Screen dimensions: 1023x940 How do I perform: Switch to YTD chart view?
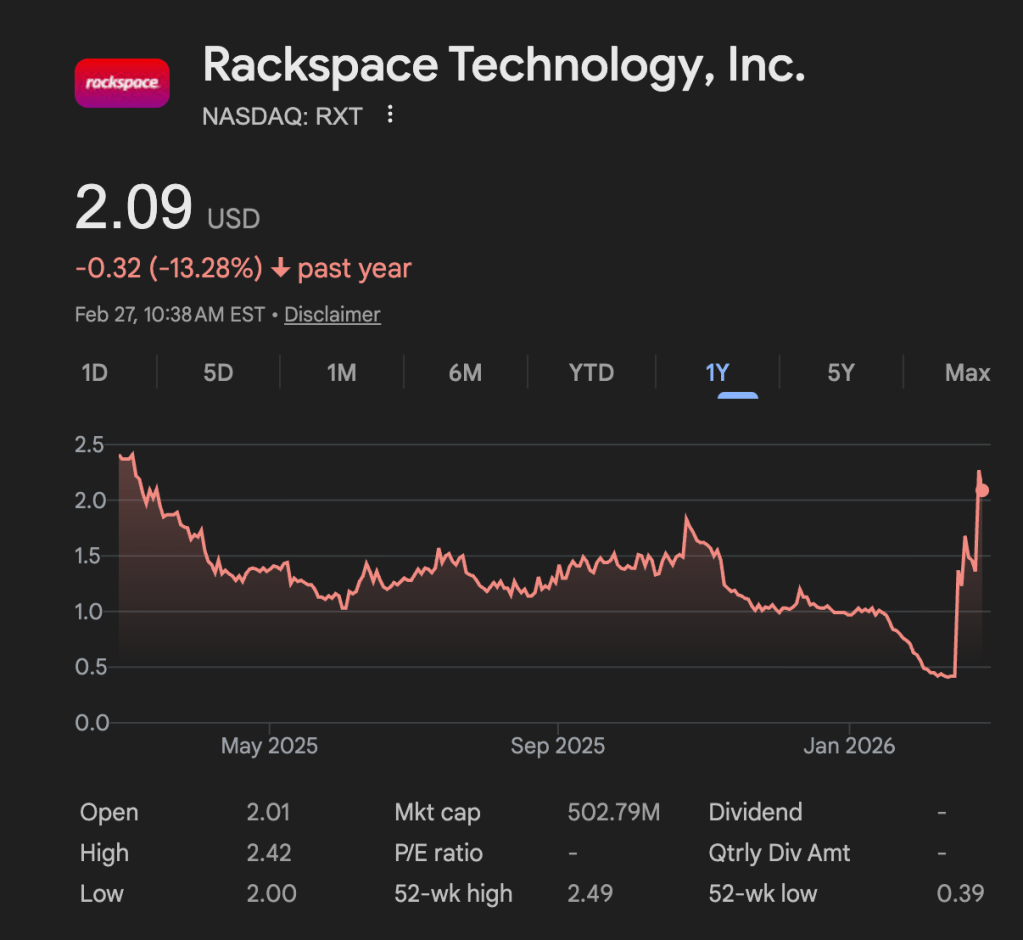click(x=591, y=373)
